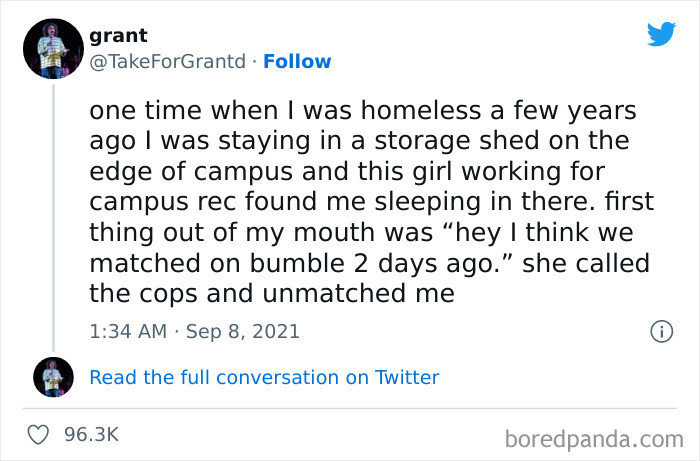The width and height of the screenshot is (700, 461).
Task: Visit the @TakeForGrantd handle
Action: (166, 61)
